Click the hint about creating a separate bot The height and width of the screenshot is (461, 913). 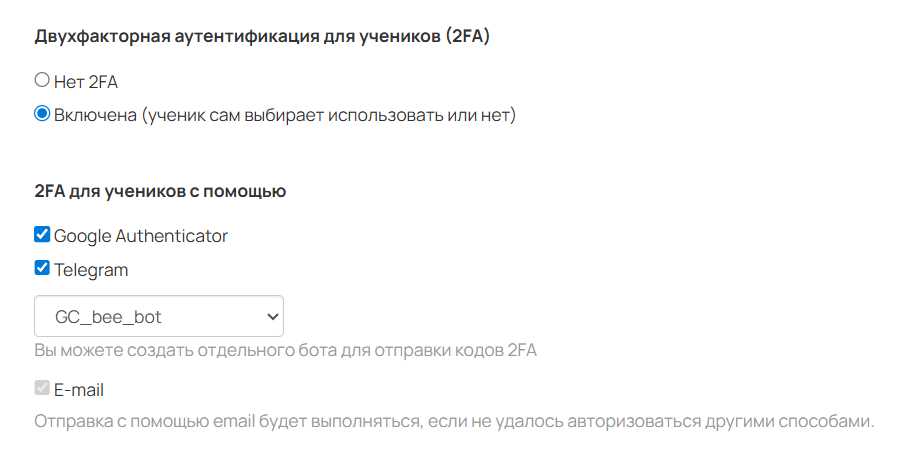285,351
